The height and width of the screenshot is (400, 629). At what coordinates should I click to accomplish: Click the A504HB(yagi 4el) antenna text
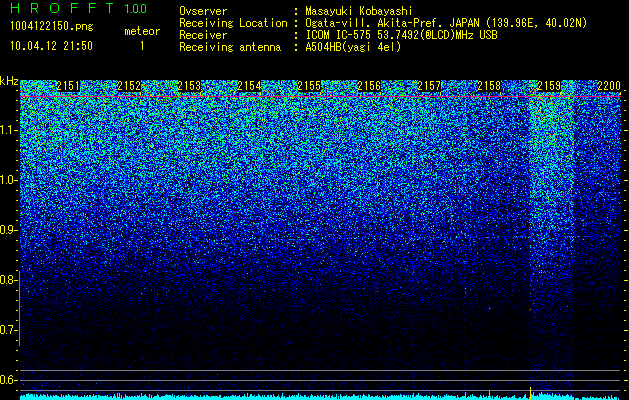click(353, 47)
